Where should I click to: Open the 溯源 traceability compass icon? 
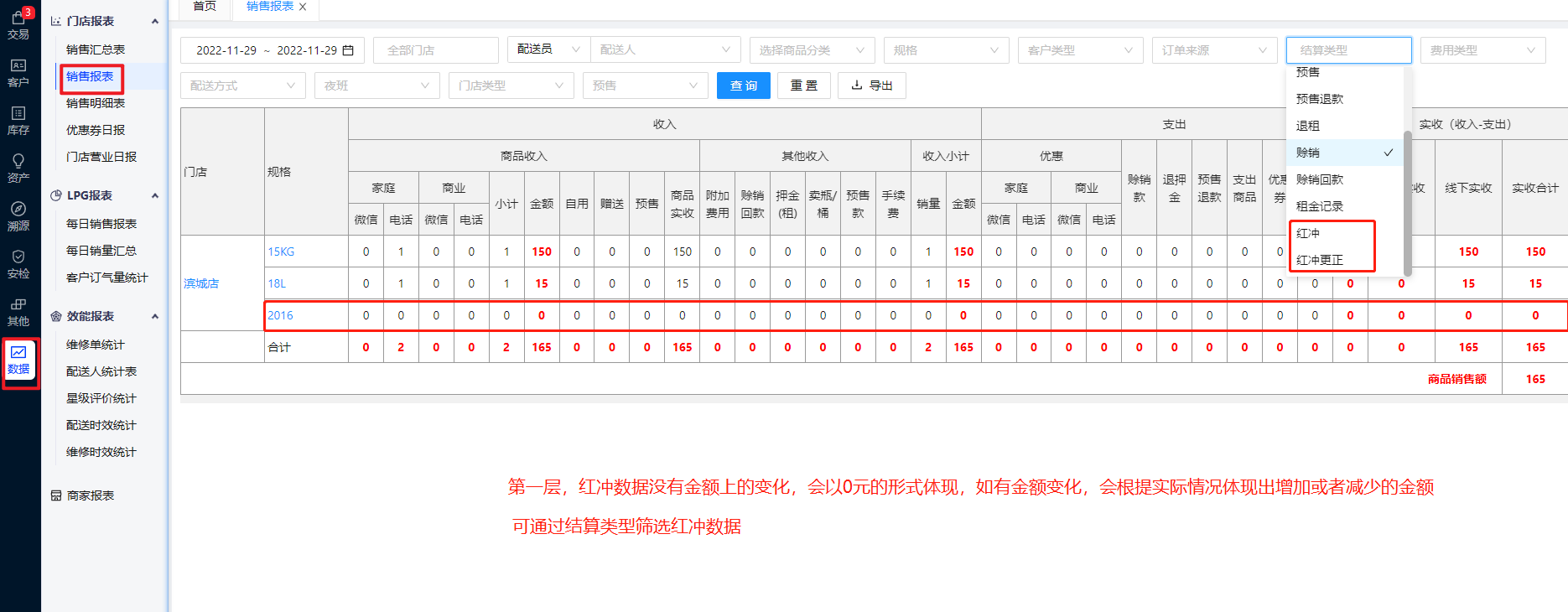click(x=18, y=215)
